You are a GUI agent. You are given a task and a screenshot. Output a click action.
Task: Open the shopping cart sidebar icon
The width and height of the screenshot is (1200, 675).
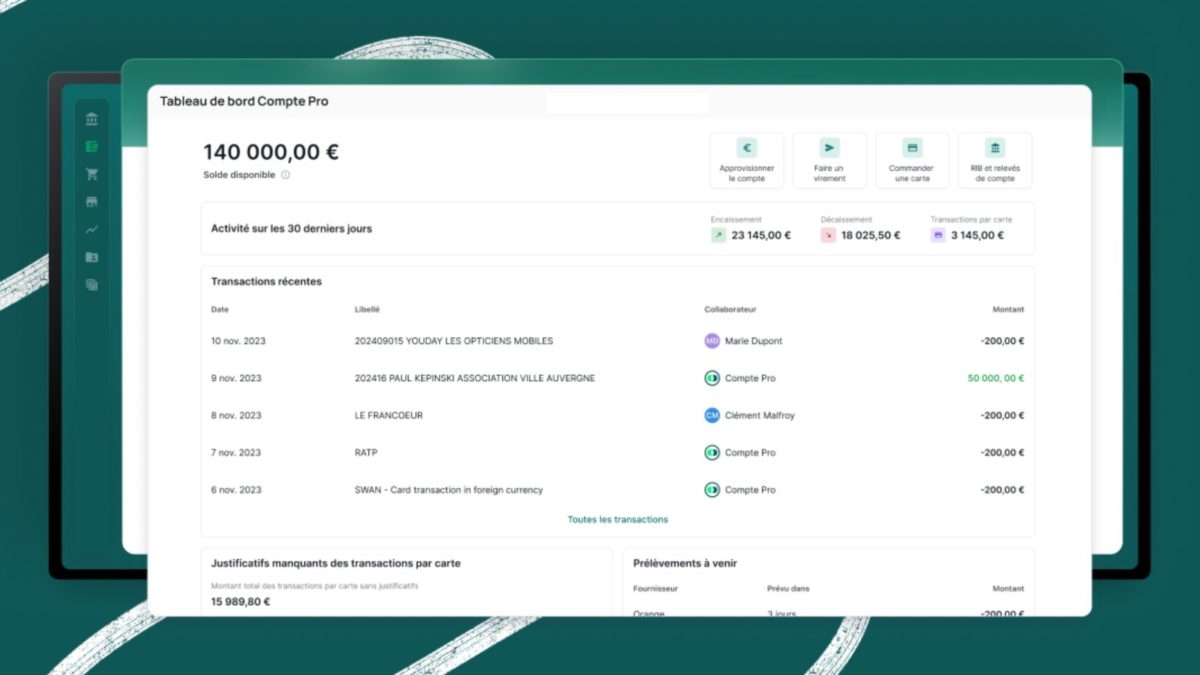tap(92, 174)
